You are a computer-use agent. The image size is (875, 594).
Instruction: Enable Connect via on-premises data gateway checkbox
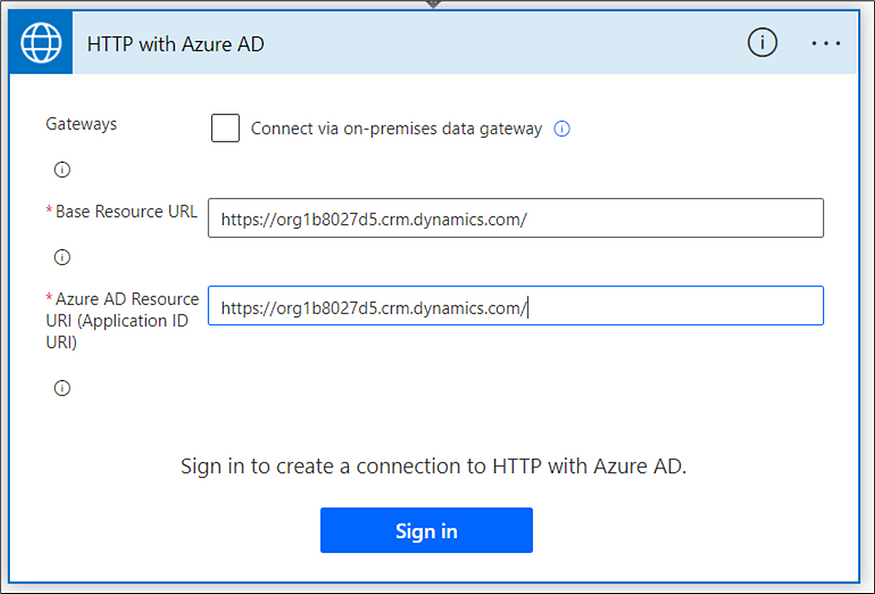point(225,128)
